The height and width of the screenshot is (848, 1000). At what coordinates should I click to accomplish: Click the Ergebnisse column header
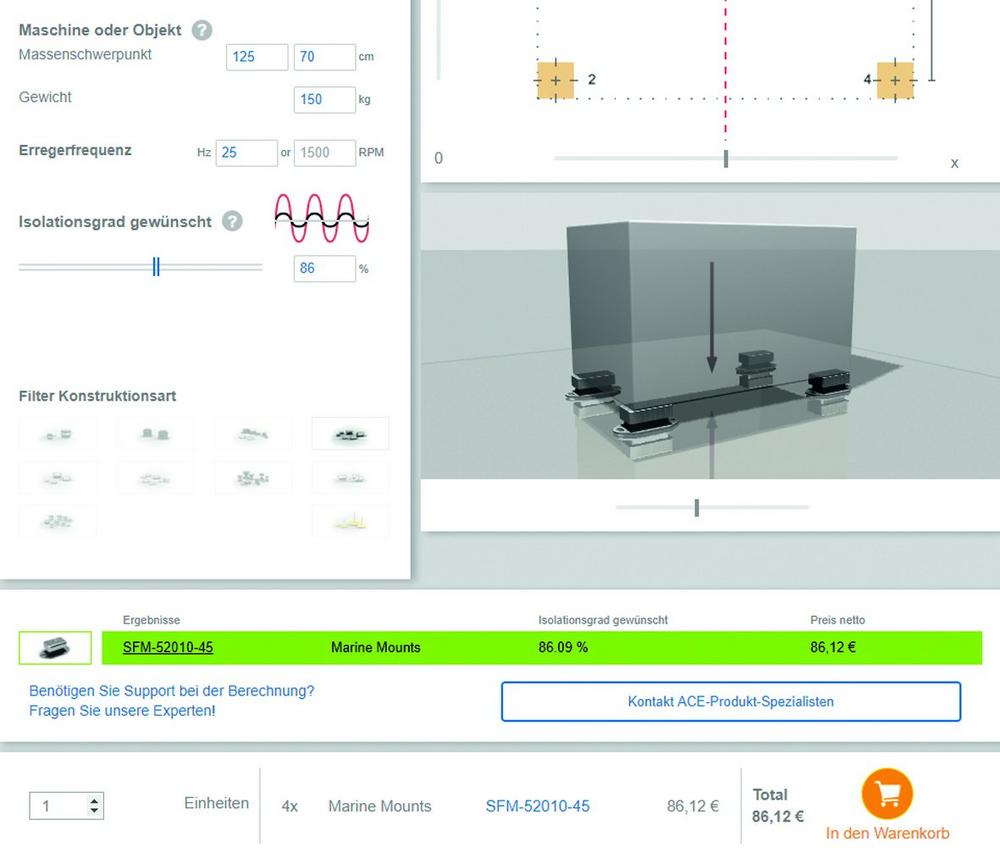click(x=151, y=620)
